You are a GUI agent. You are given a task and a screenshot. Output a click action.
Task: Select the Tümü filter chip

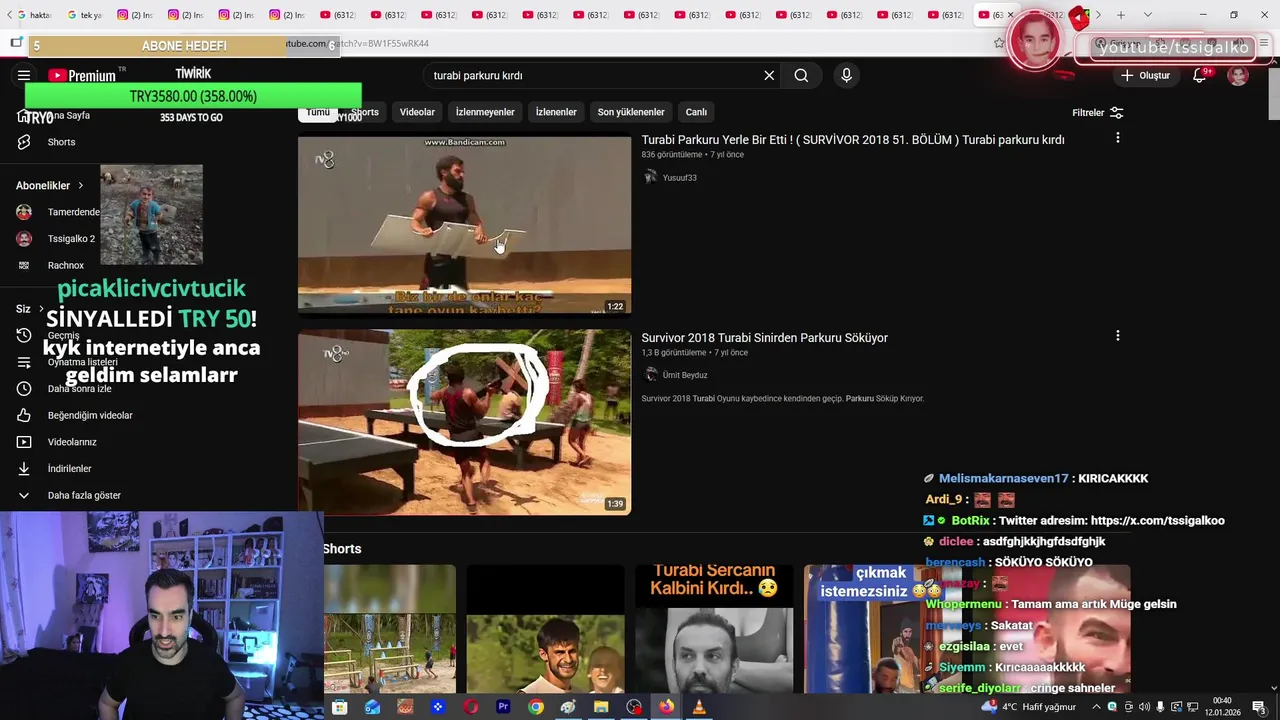[318, 112]
